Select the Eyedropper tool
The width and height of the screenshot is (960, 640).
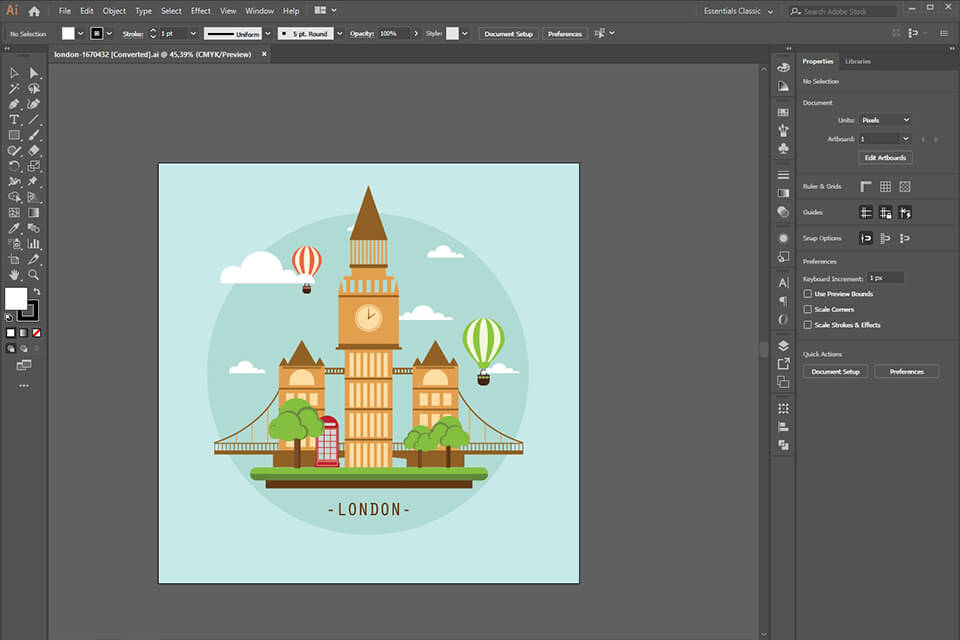click(14, 228)
